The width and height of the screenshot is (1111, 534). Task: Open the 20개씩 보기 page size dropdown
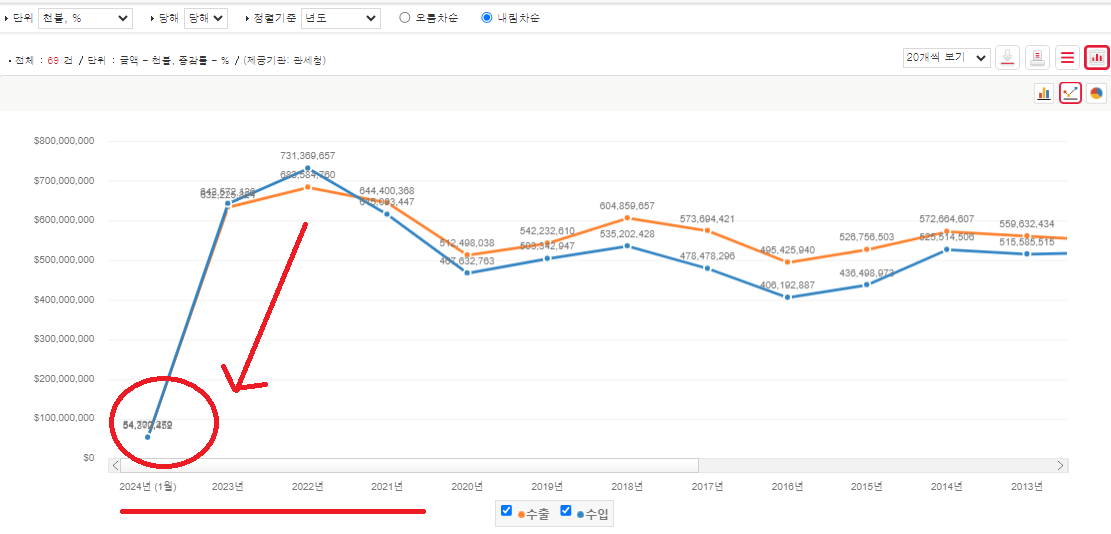[x=946, y=58]
